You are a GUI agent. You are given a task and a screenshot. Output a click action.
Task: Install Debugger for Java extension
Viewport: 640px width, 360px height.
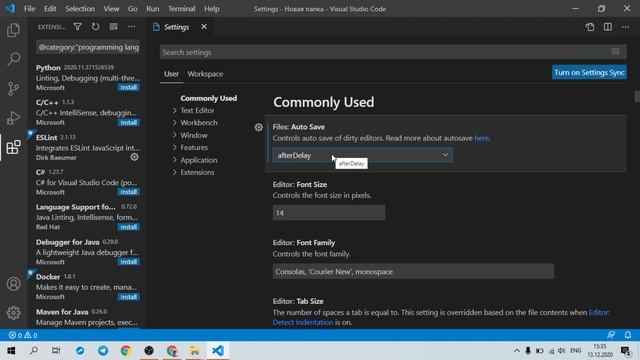(129, 262)
